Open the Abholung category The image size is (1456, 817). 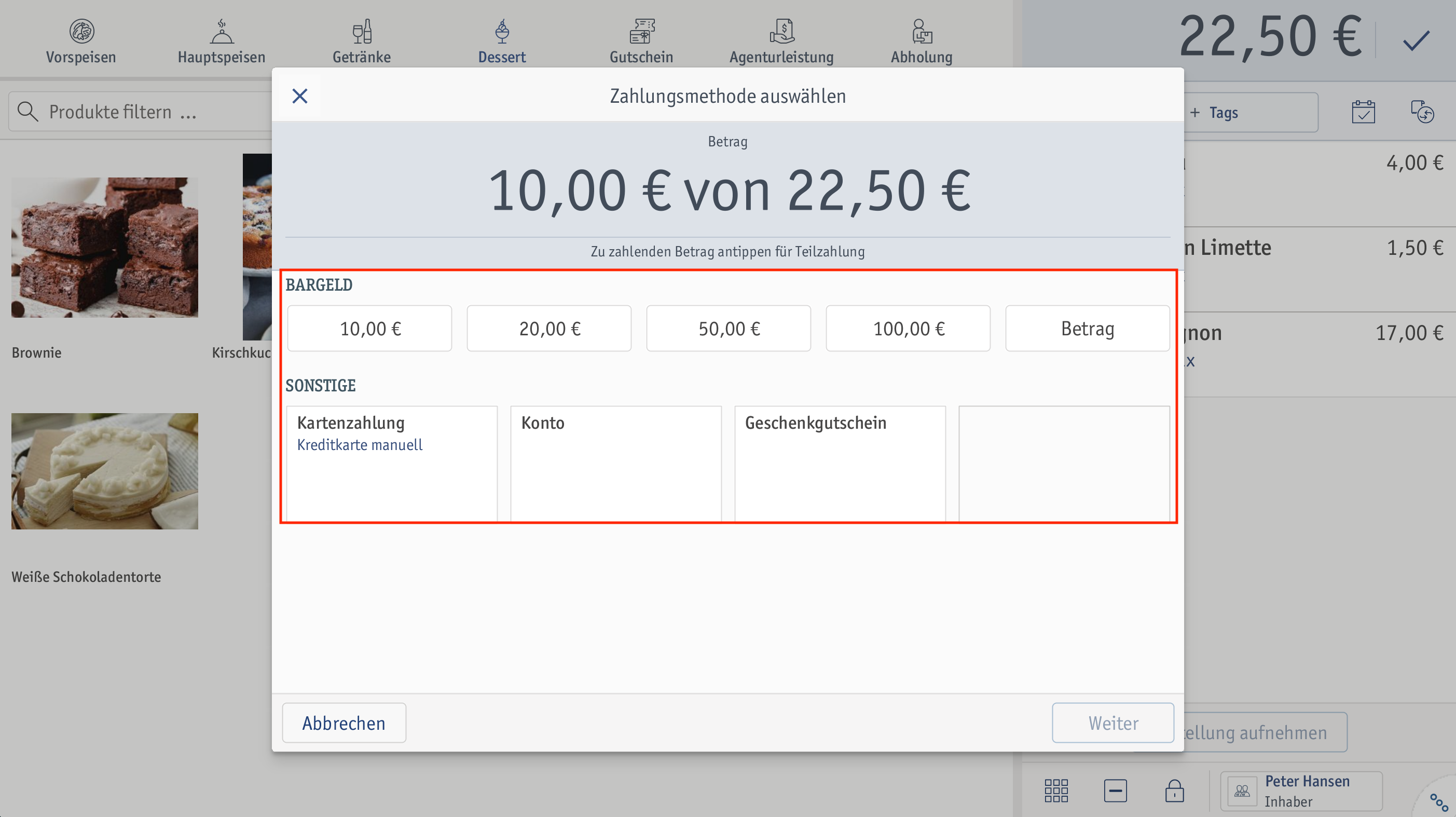pos(922,42)
